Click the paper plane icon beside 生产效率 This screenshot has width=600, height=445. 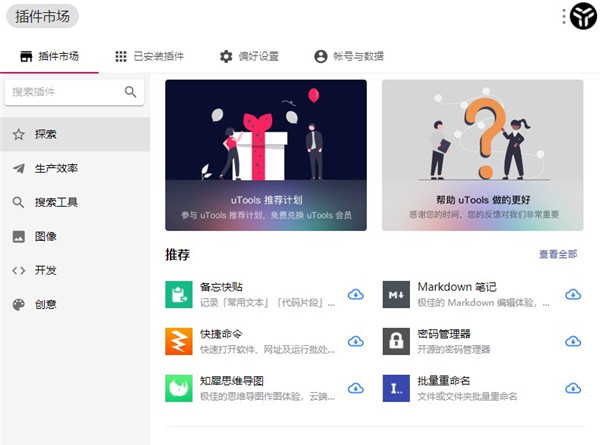18,168
